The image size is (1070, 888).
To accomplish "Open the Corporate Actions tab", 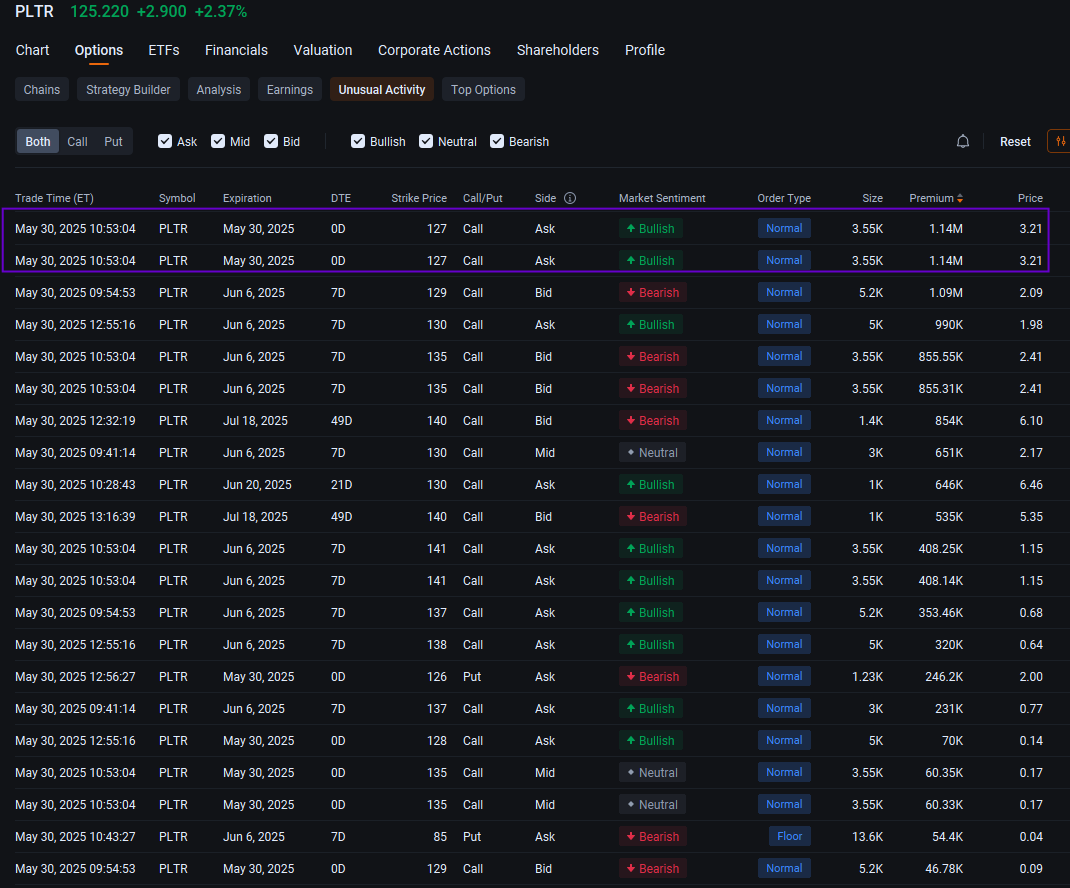I will pos(434,50).
